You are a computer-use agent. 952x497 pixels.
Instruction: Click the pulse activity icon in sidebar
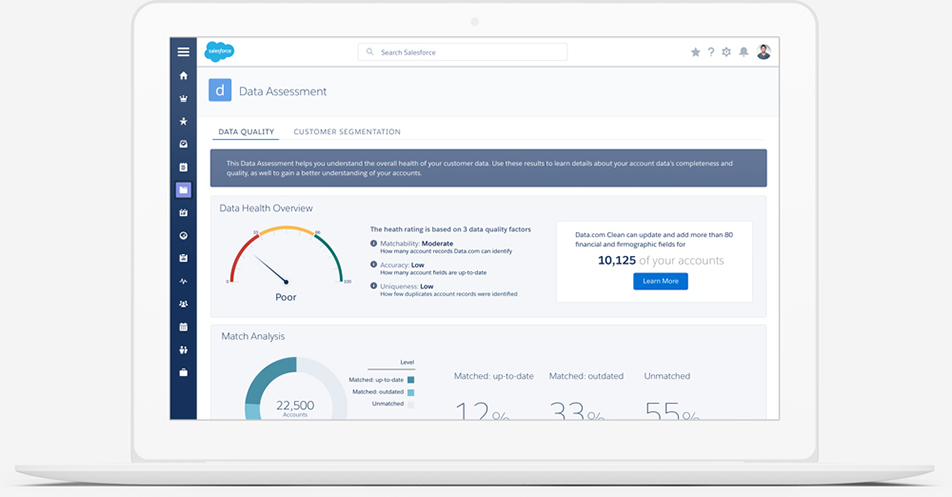tap(183, 281)
